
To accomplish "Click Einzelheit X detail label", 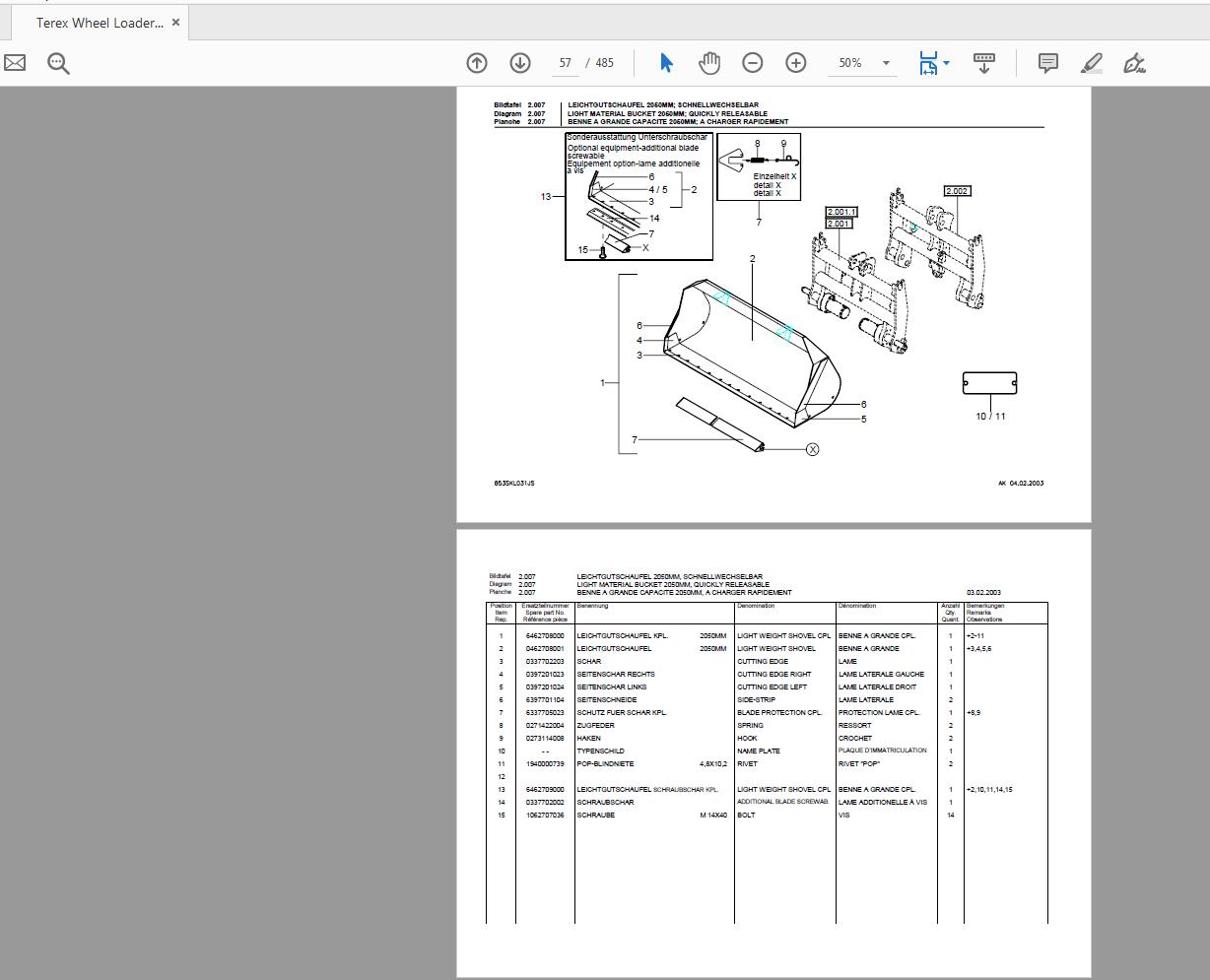I will click(774, 176).
